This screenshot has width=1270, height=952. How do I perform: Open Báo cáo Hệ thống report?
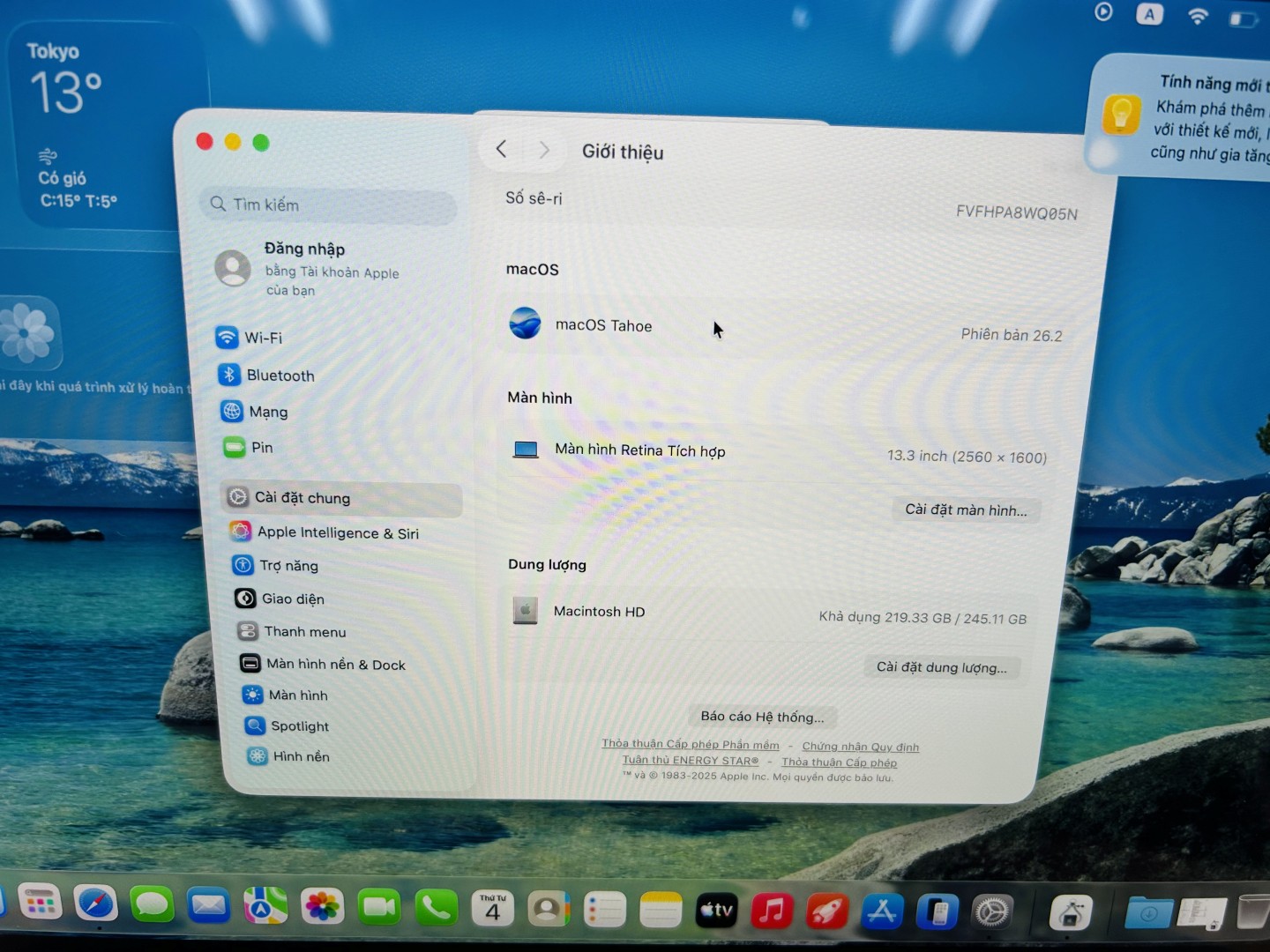click(762, 717)
